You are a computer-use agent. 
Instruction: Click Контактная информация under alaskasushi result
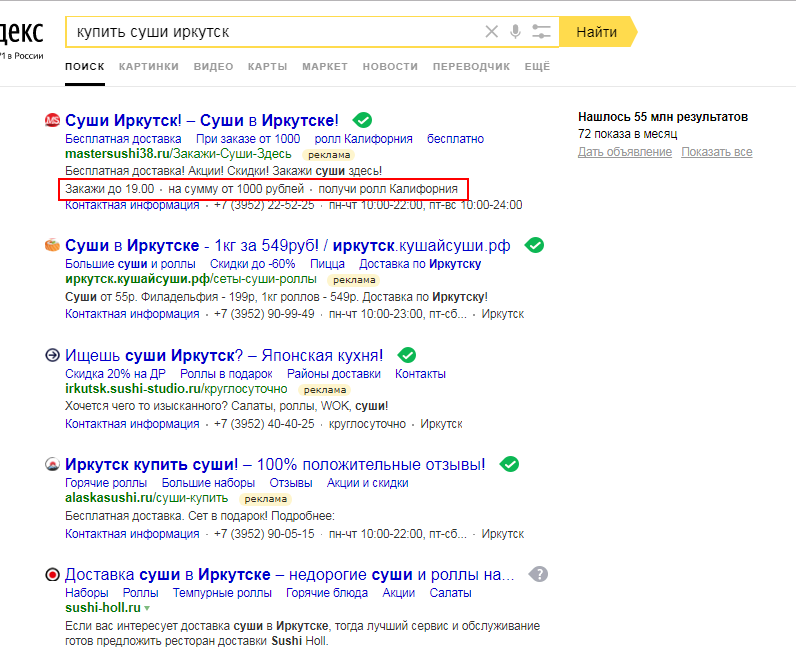[x=132, y=534]
